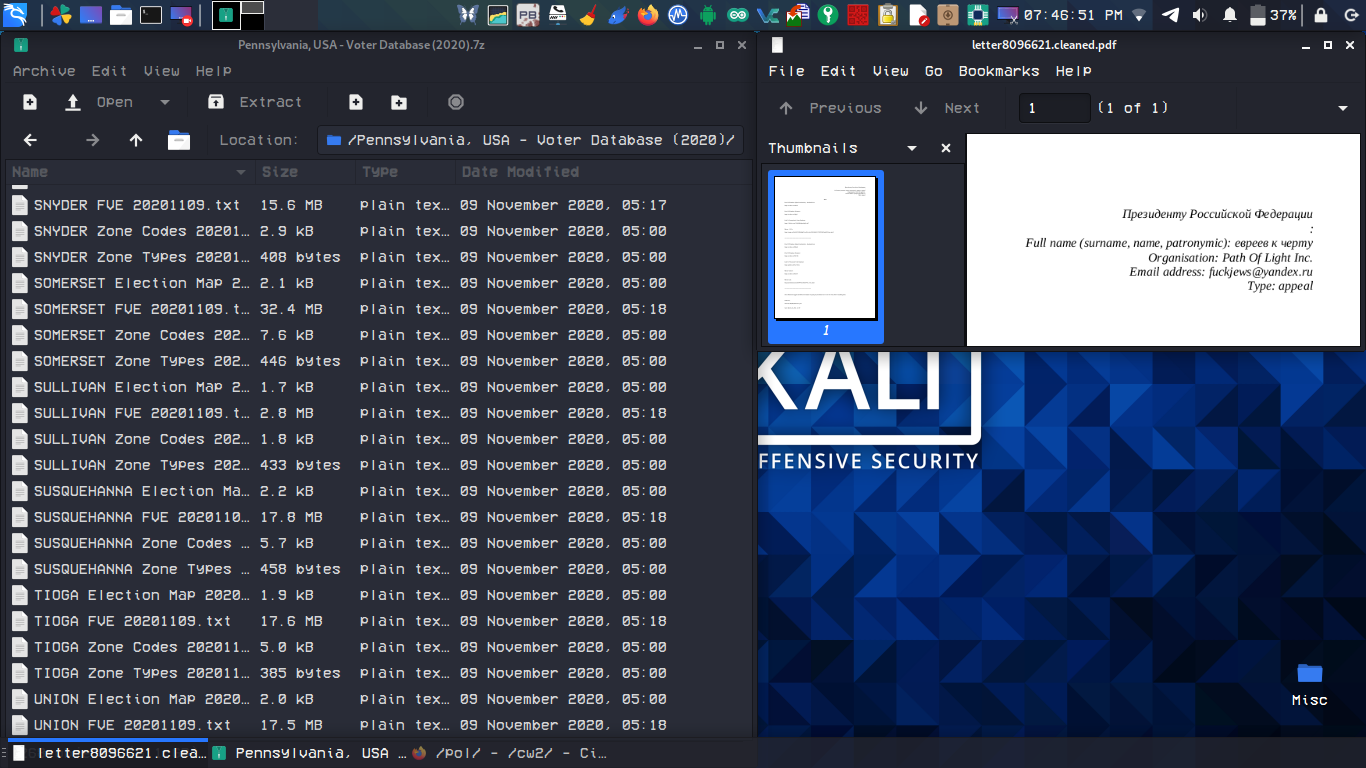The height and width of the screenshot is (768, 1366).
Task: Click the archive Location path field
Action: [x=531, y=140]
